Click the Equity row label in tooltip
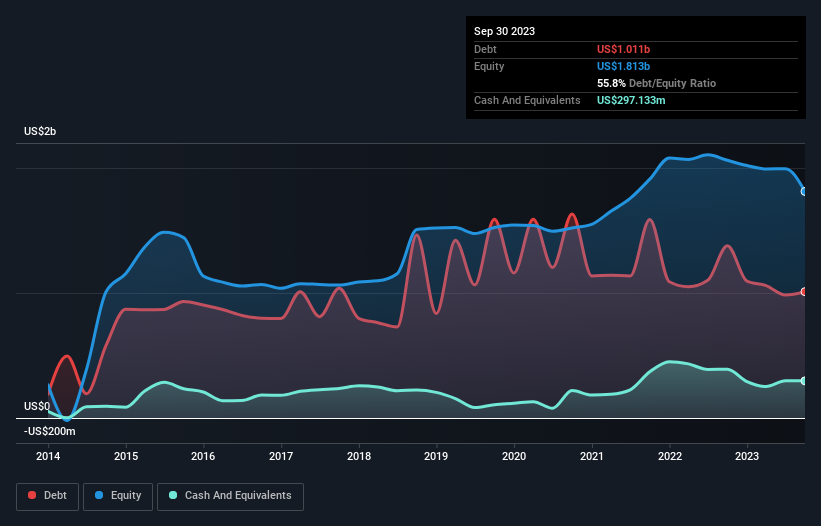821x526 pixels. (x=489, y=66)
